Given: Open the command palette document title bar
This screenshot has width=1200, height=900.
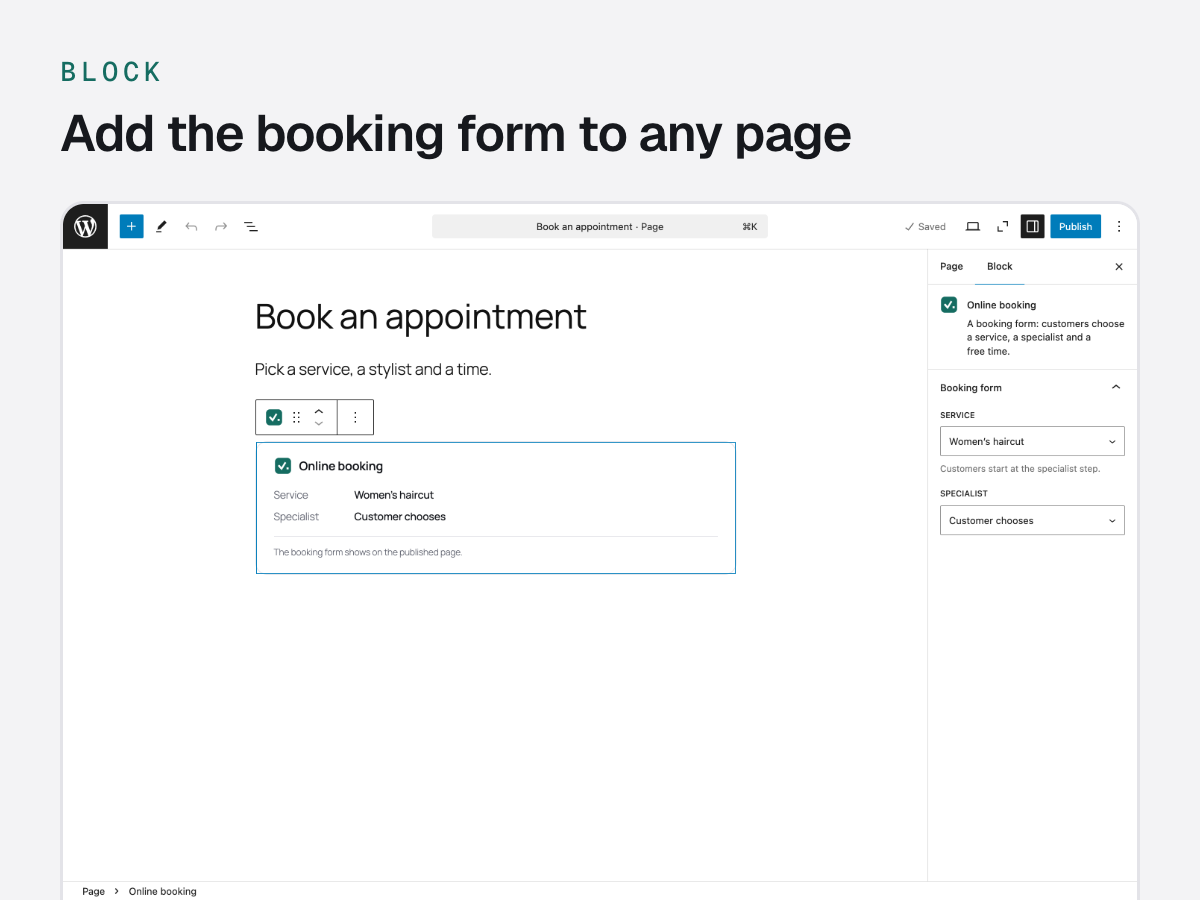Looking at the screenshot, I should point(600,227).
